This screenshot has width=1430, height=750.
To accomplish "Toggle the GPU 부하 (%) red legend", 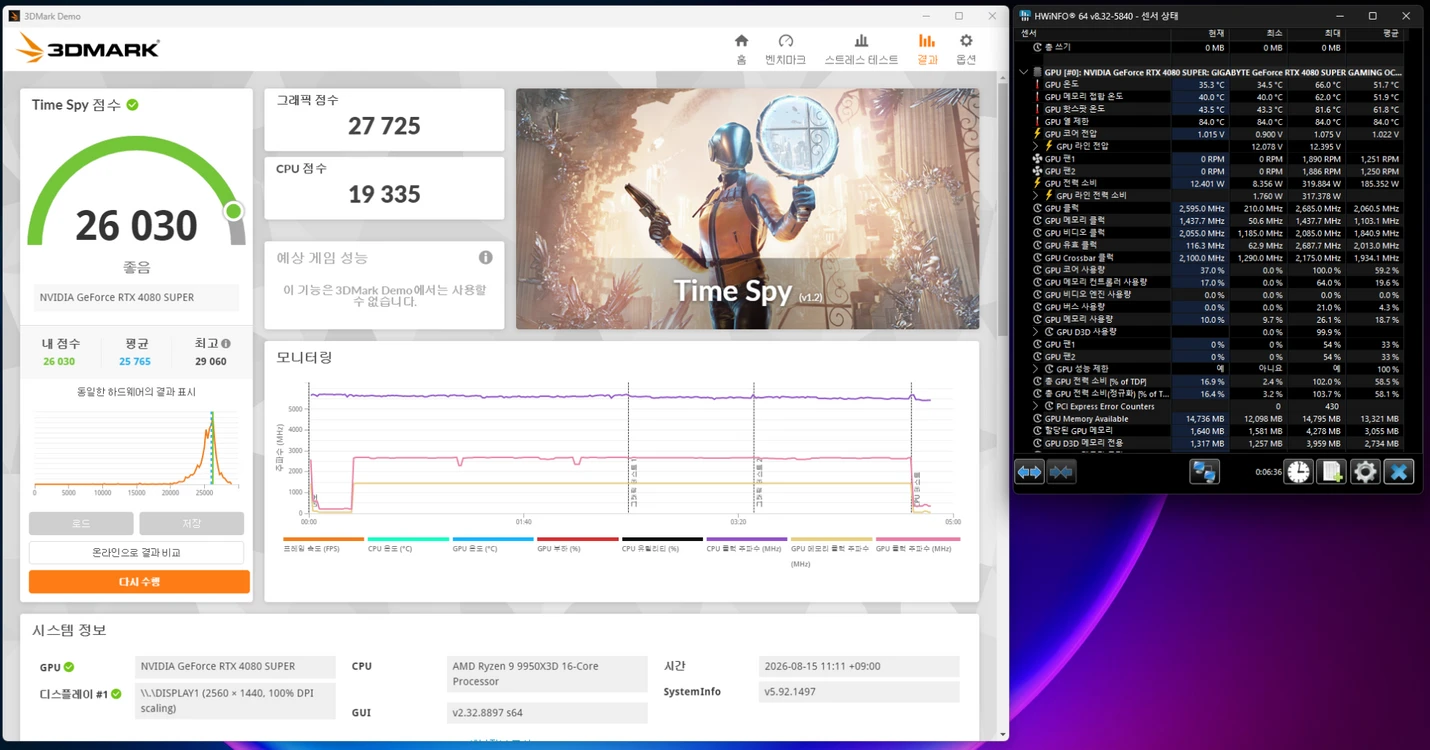I will (578, 539).
